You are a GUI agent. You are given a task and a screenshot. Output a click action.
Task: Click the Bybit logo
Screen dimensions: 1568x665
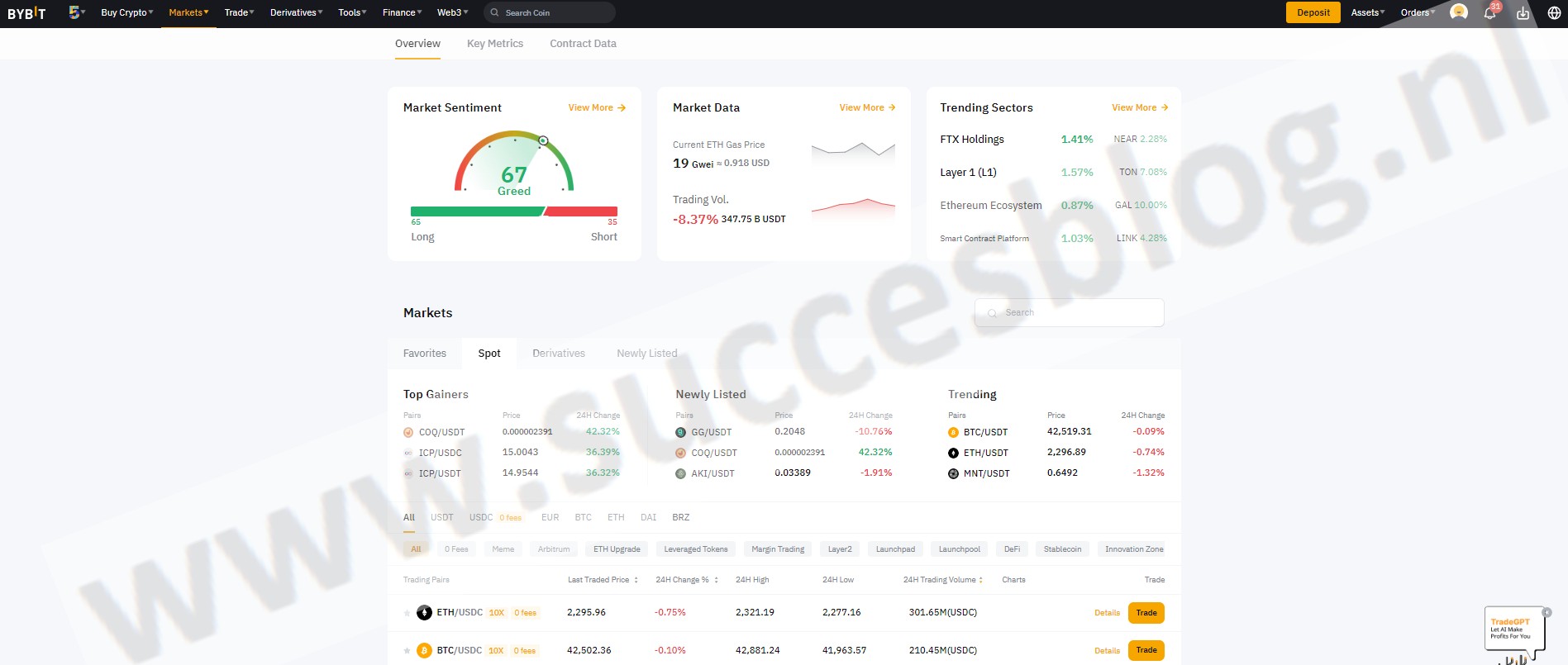26,13
